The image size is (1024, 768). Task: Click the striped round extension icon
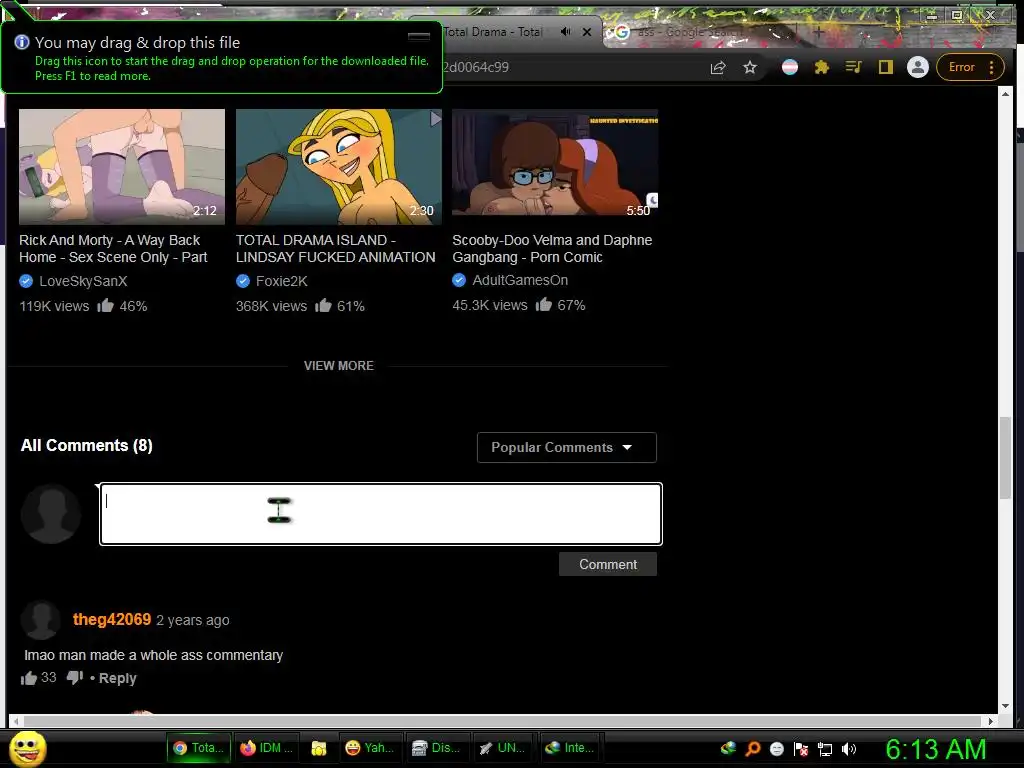pos(790,67)
